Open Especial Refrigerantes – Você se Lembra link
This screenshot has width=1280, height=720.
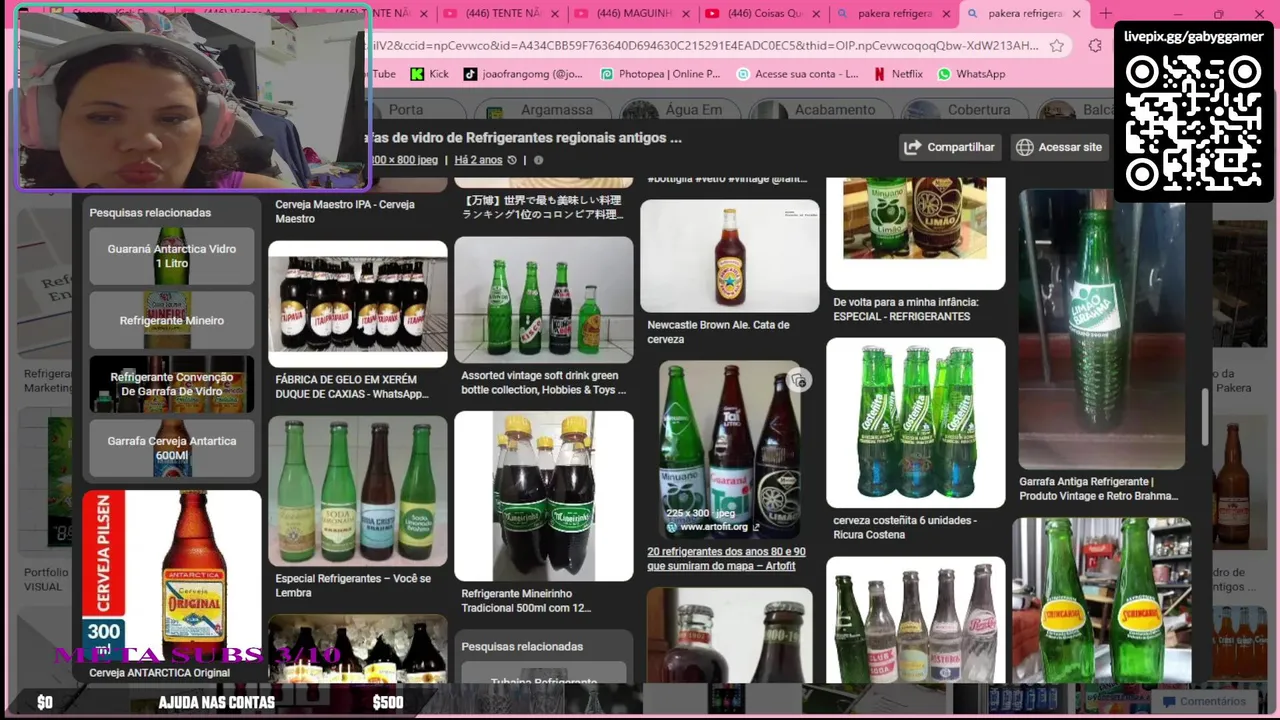353,585
